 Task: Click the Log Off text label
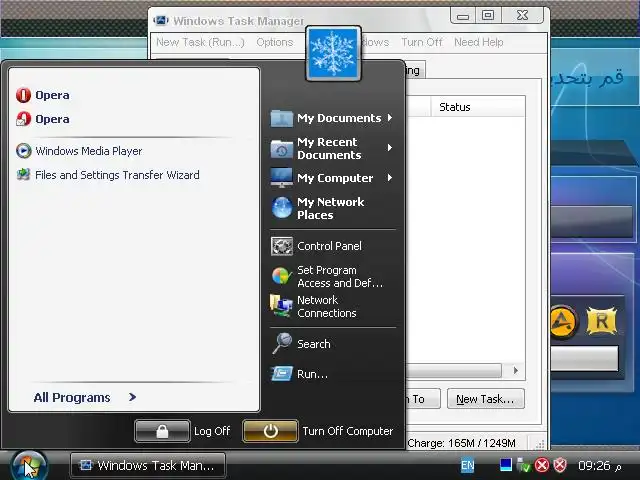coord(212,431)
